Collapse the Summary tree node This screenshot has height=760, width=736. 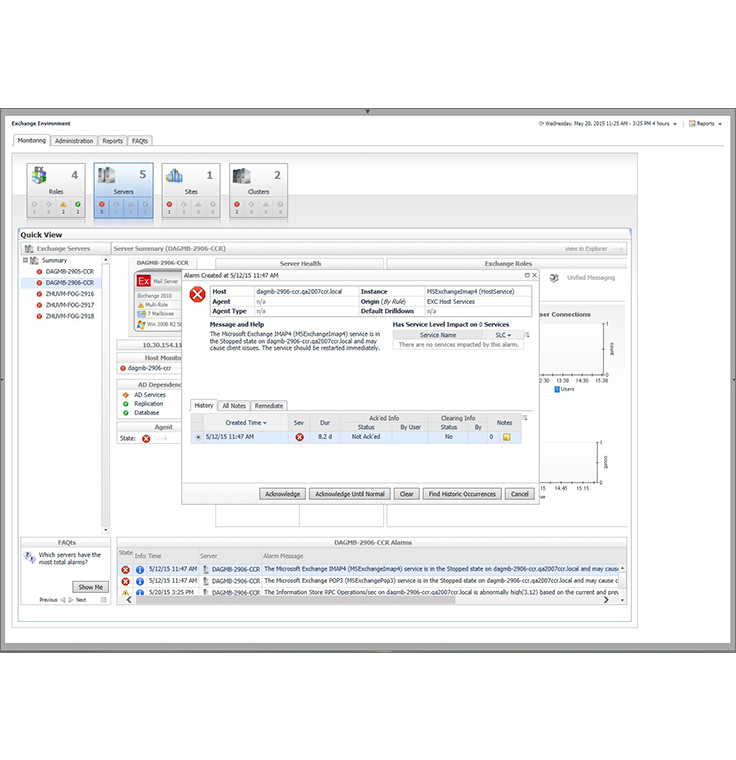25,260
